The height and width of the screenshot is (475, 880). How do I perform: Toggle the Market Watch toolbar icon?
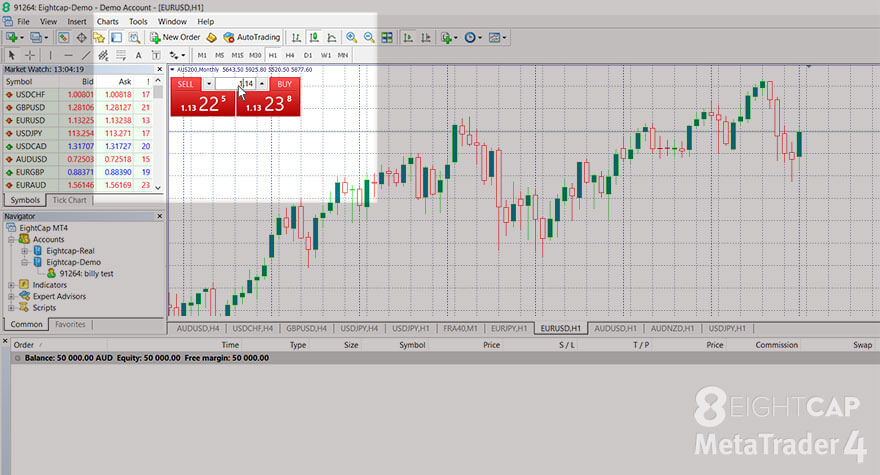63,38
